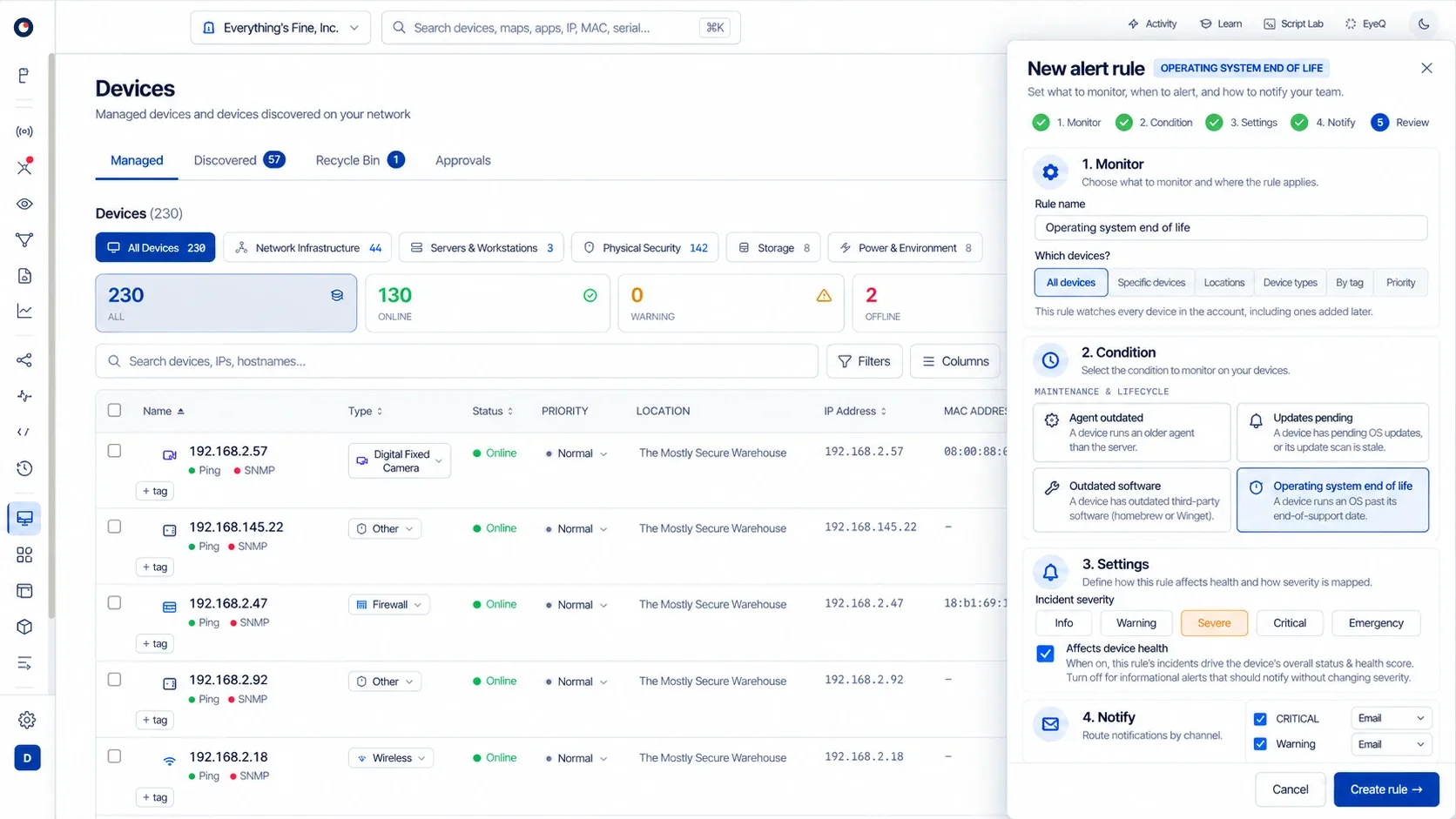1456x819 pixels.
Task: Open the share nodes icon in sidebar
Action: pos(24,359)
